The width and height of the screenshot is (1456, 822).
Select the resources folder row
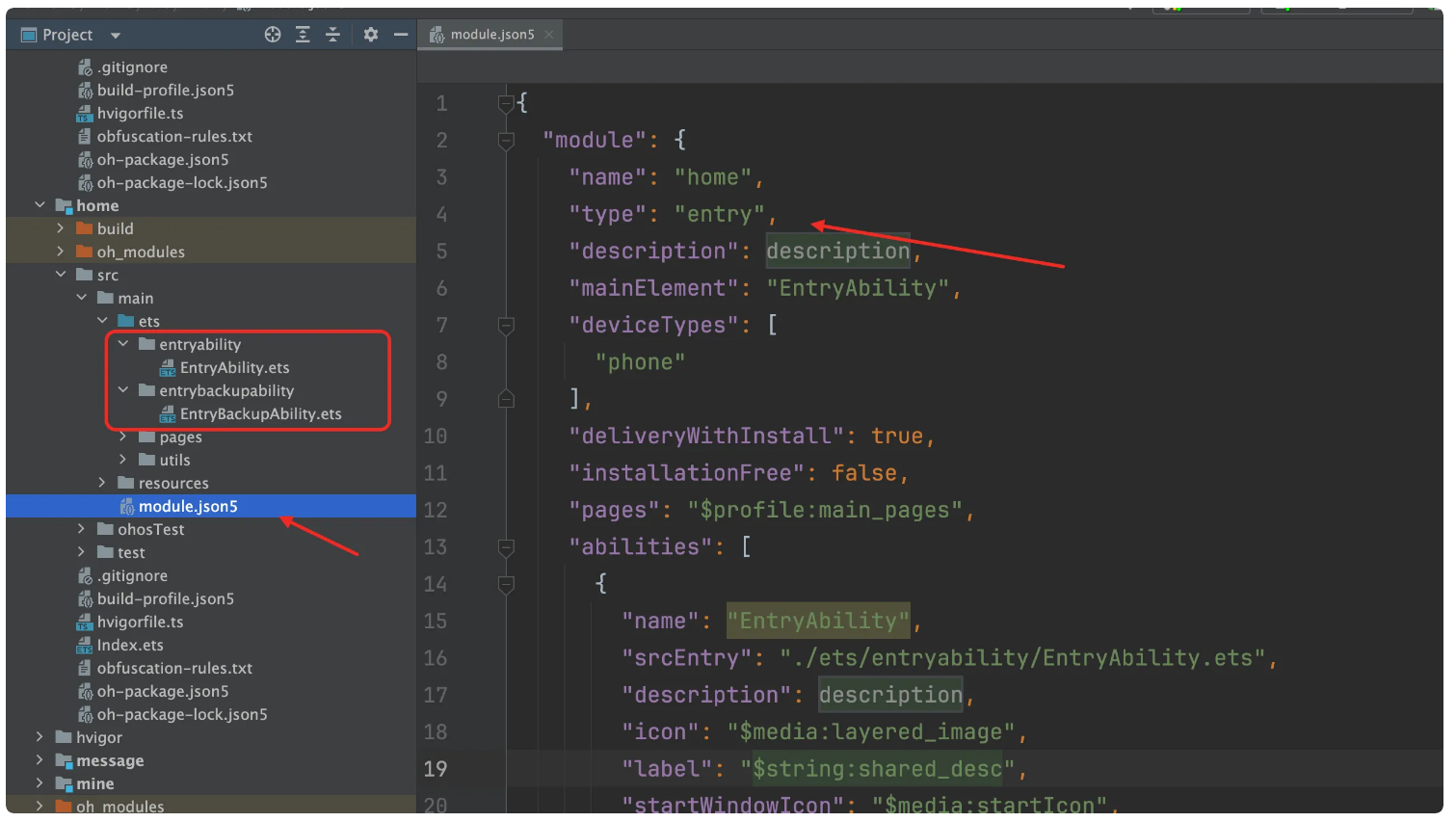pos(211,483)
